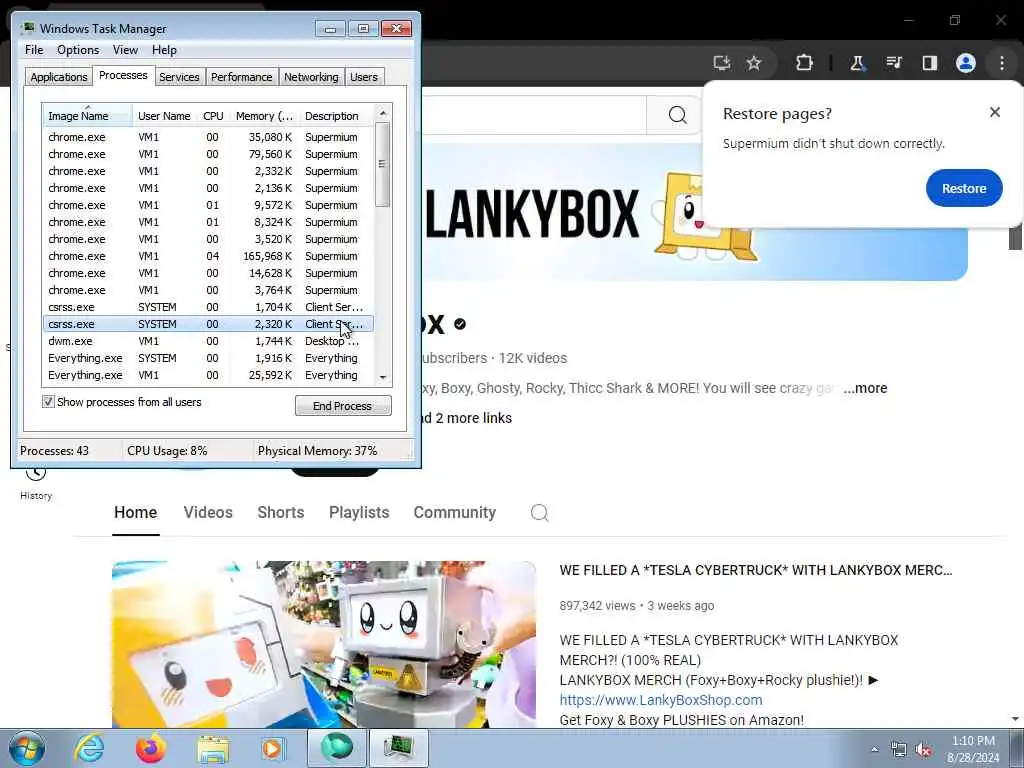Click the Restore button
The height and width of the screenshot is (768, 1024).
point(964,188)
